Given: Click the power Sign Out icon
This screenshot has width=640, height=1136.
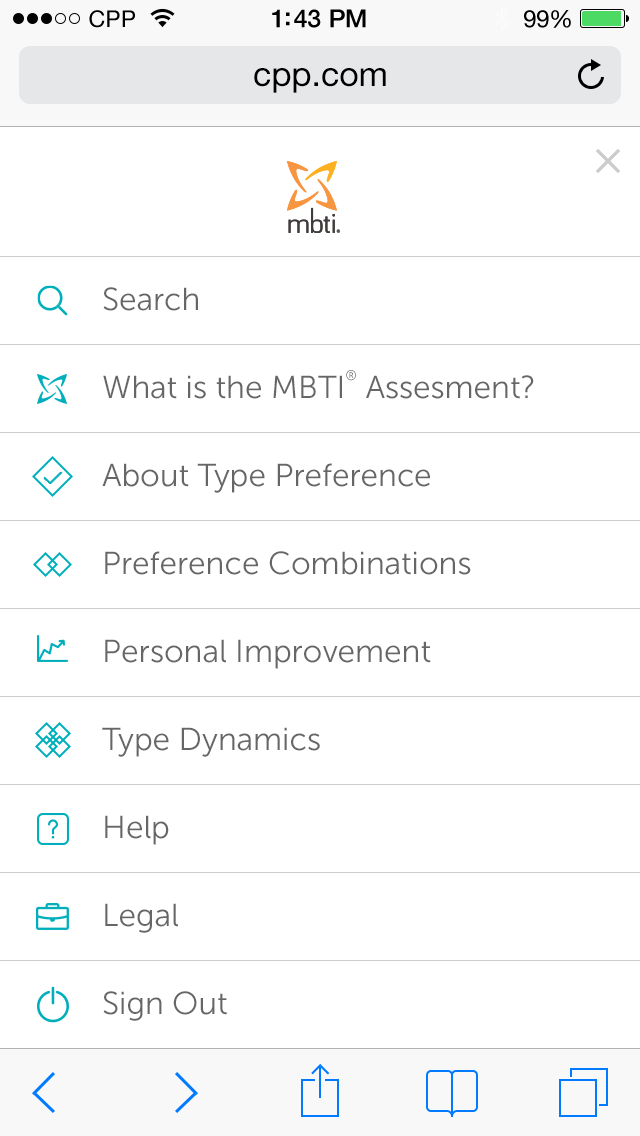Looking at the screenshot, I should pyautogui.click(x=52, y=1005).
